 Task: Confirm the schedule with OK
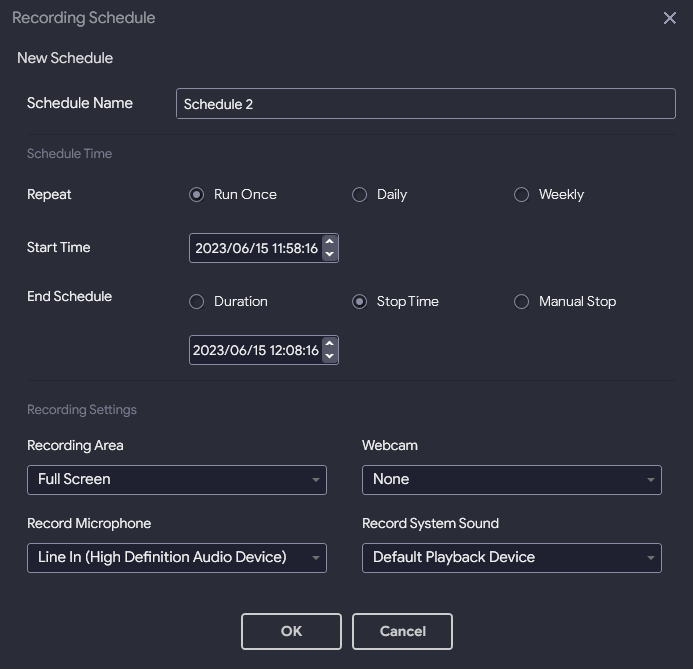[x=291, y=631]
